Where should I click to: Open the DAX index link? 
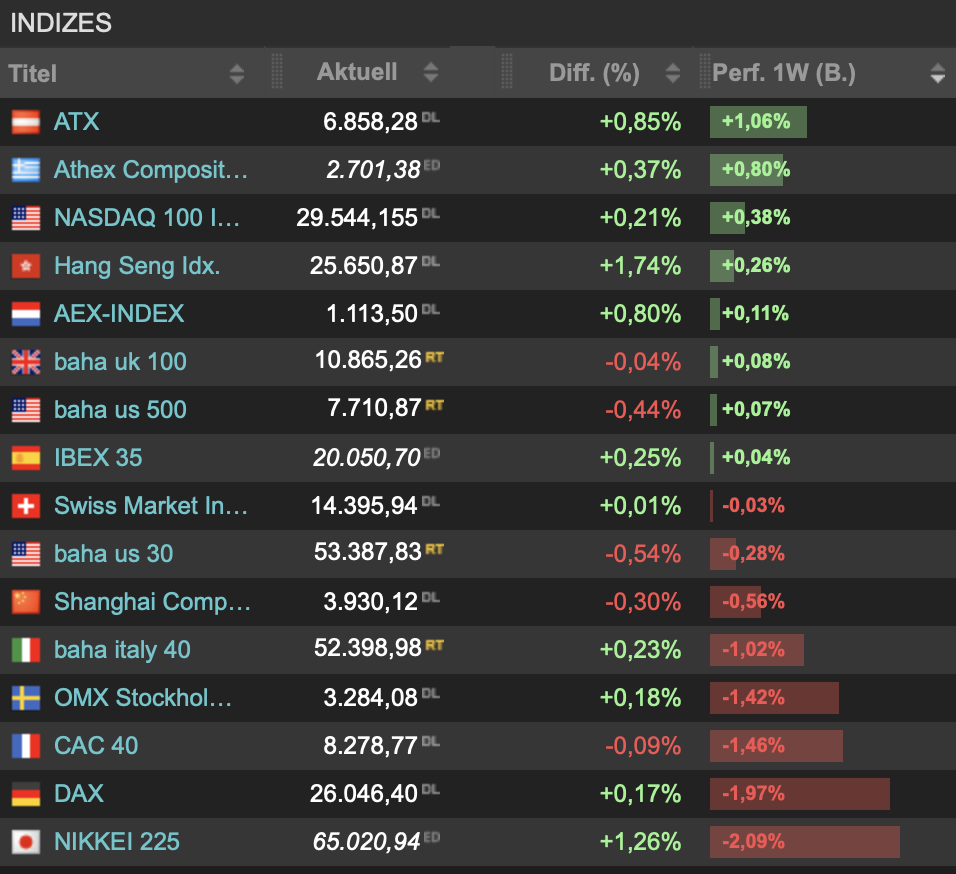tap(79, 794)
